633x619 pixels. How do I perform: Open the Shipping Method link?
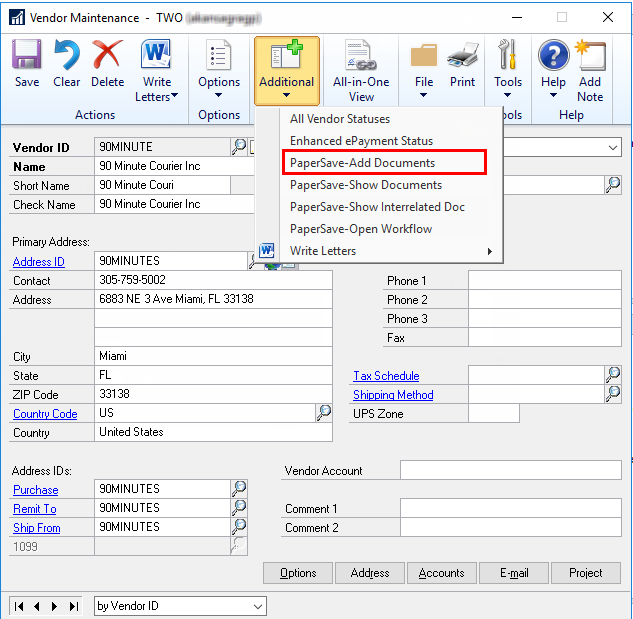(x=393, y=395)
